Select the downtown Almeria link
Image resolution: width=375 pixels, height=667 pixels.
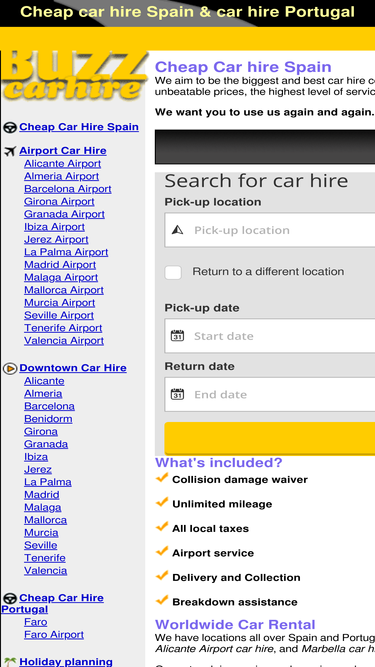pyautogui.click(x=43, y=393)
